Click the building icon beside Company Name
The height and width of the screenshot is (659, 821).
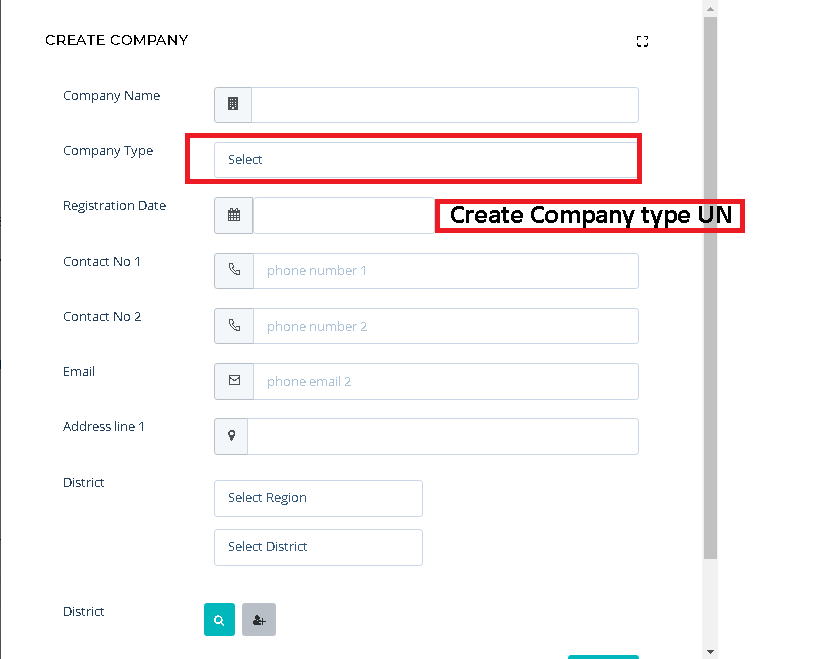pos(233,104)
